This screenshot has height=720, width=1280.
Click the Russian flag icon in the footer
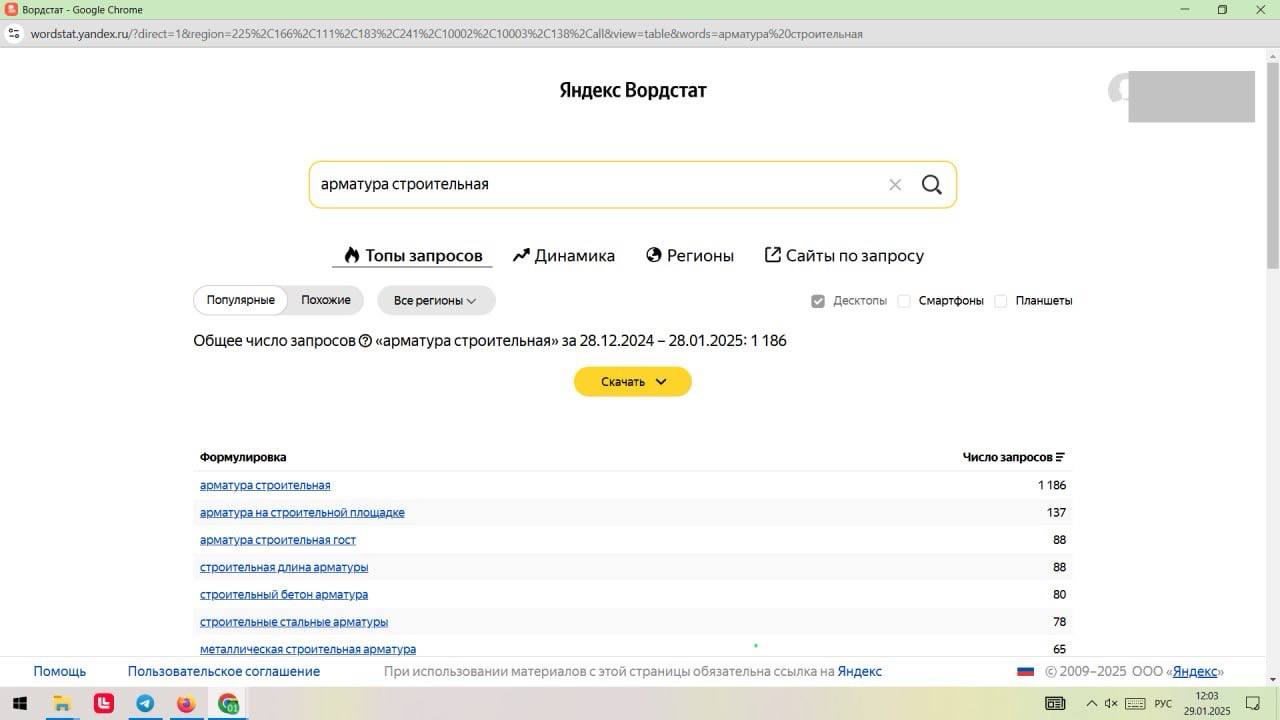pyautogui.click(x=1025, y=671)
